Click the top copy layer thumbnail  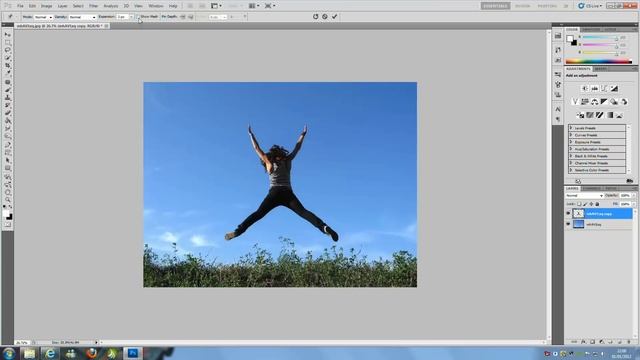[x=578, y=213]
